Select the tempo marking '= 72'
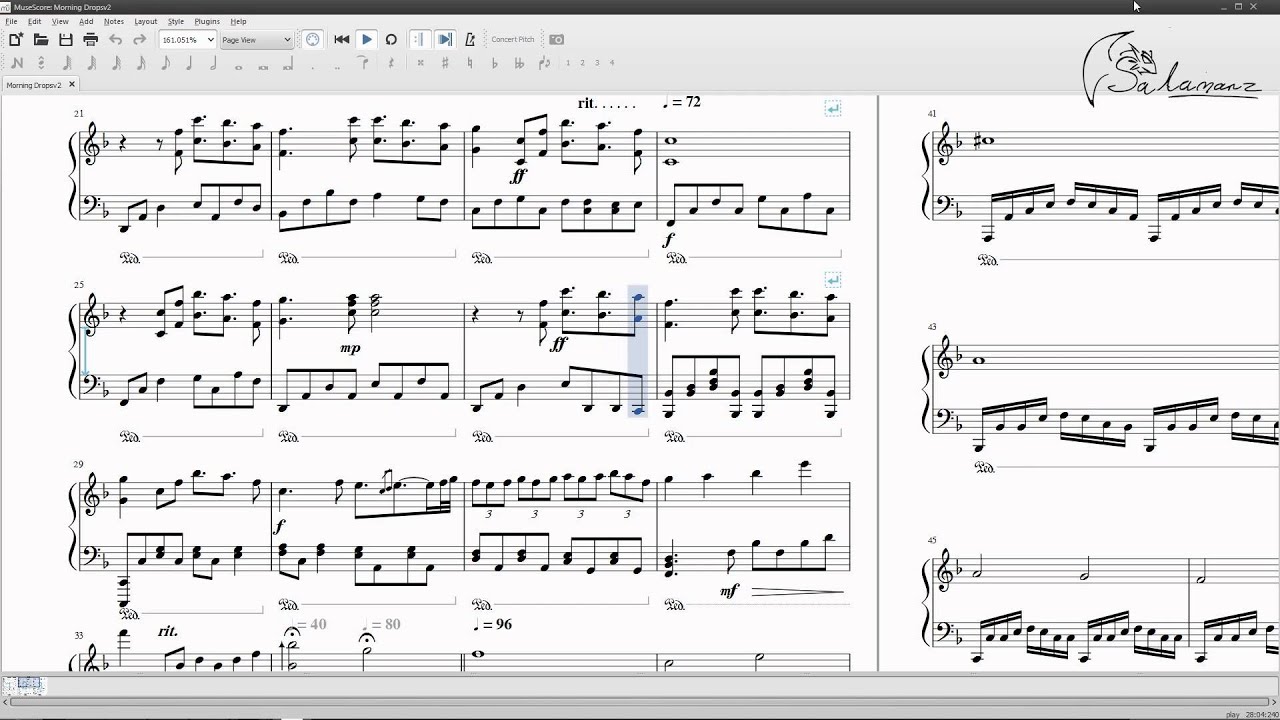Screen dimensions: 1280x720 coord(681,102)
